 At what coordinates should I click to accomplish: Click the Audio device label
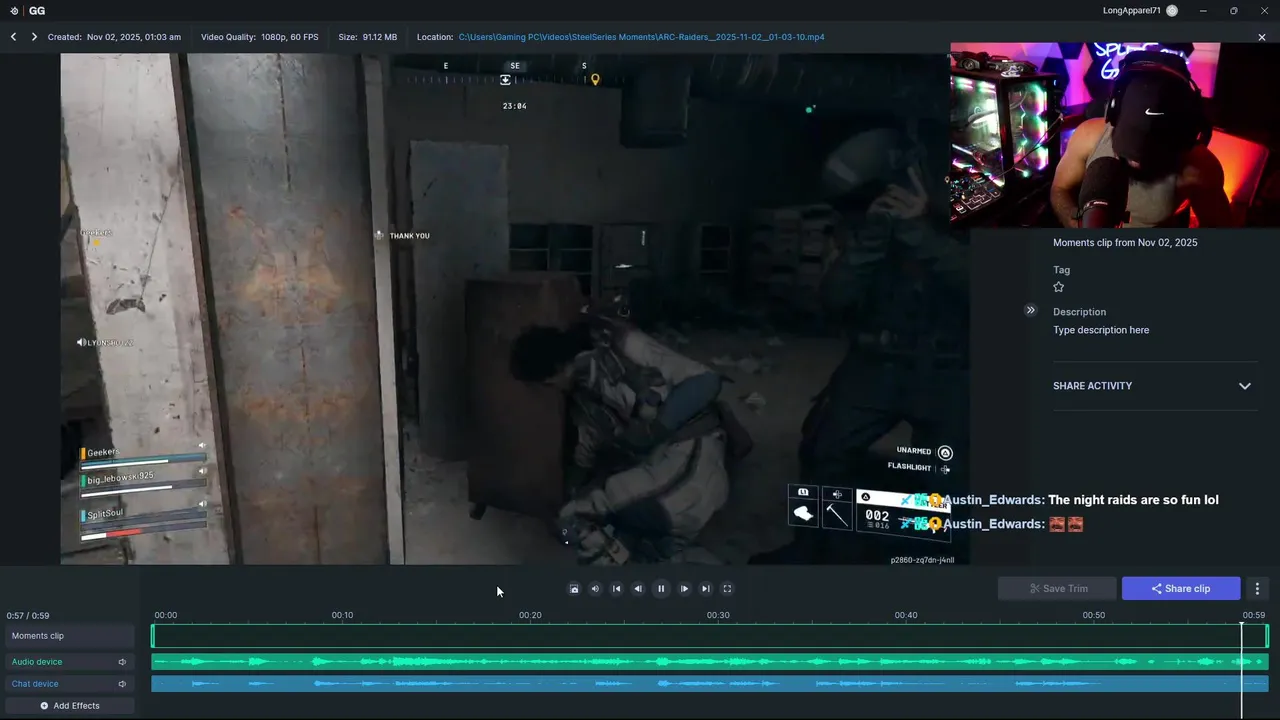(x=37, y=662)
